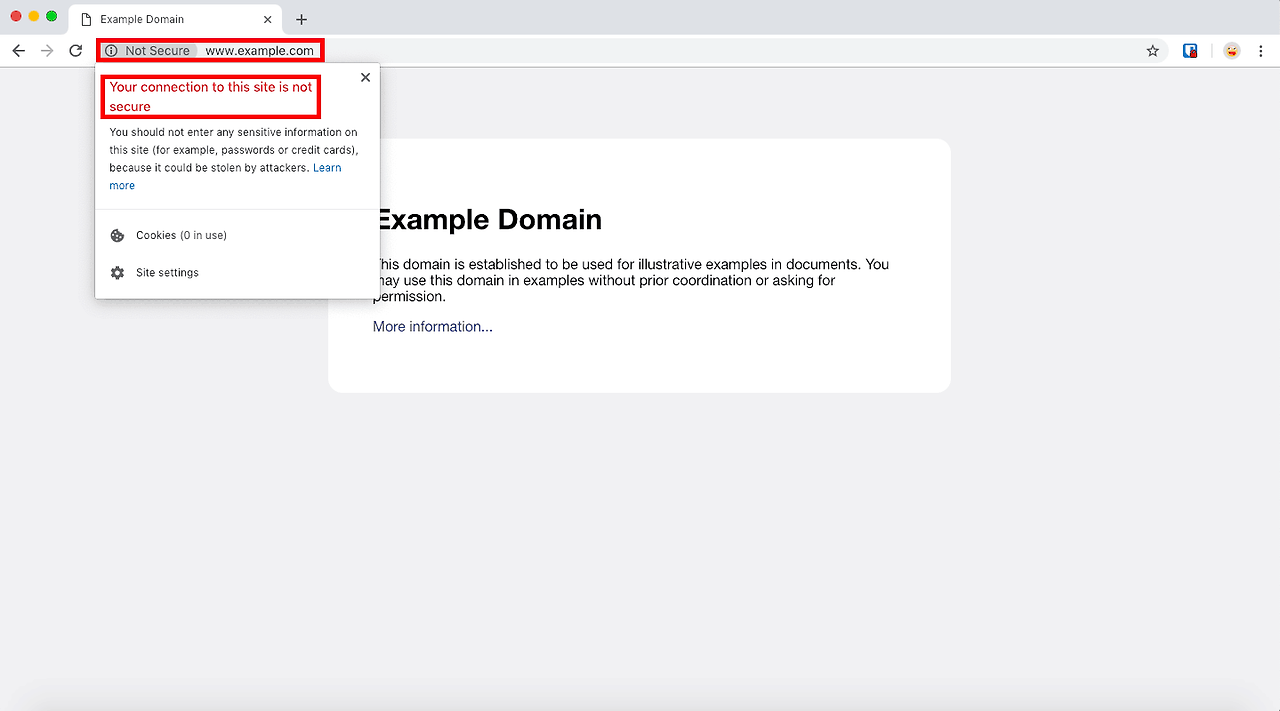Click the Not Secure info icon

pos(111,51)
